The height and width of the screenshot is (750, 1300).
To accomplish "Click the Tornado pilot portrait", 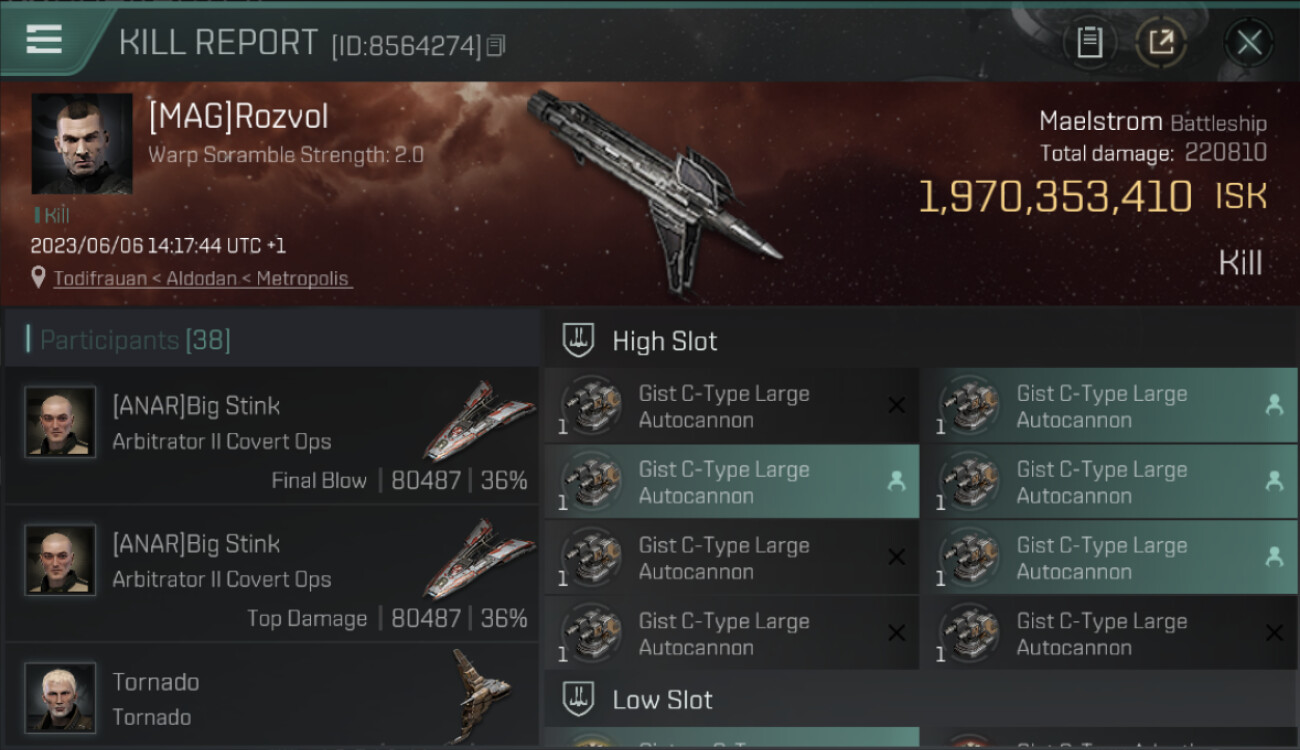I will coord(60,697).
